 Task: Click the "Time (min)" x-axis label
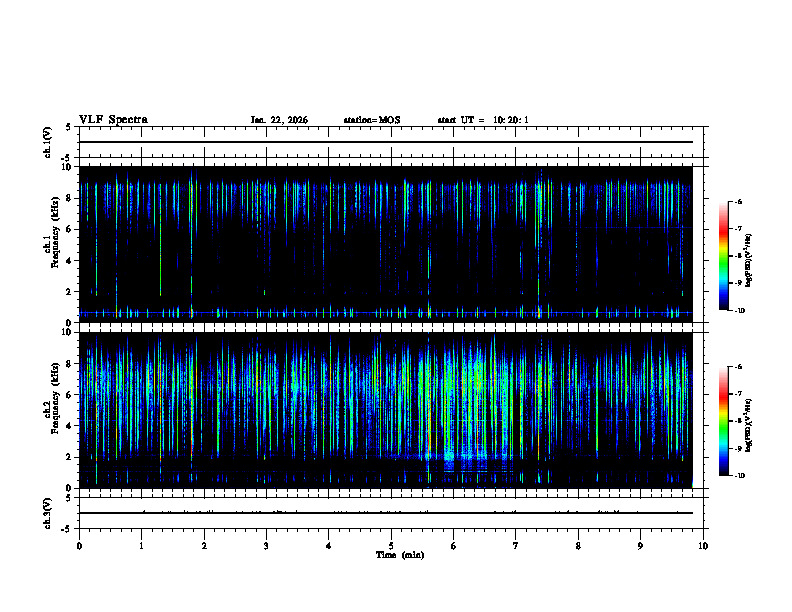pyautogui.click(x=400, y=555)
